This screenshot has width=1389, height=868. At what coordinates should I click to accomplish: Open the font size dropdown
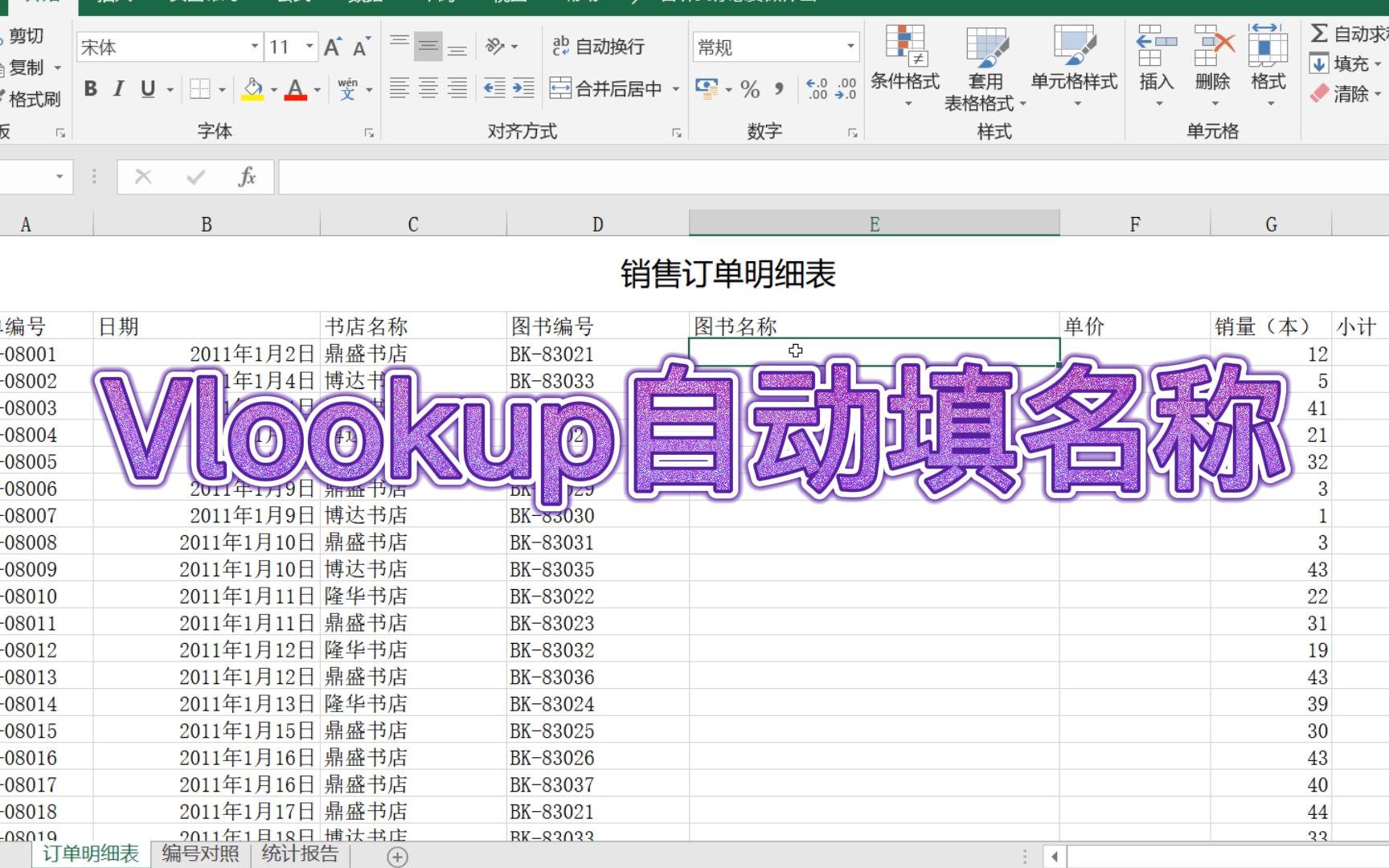point(309,47)
